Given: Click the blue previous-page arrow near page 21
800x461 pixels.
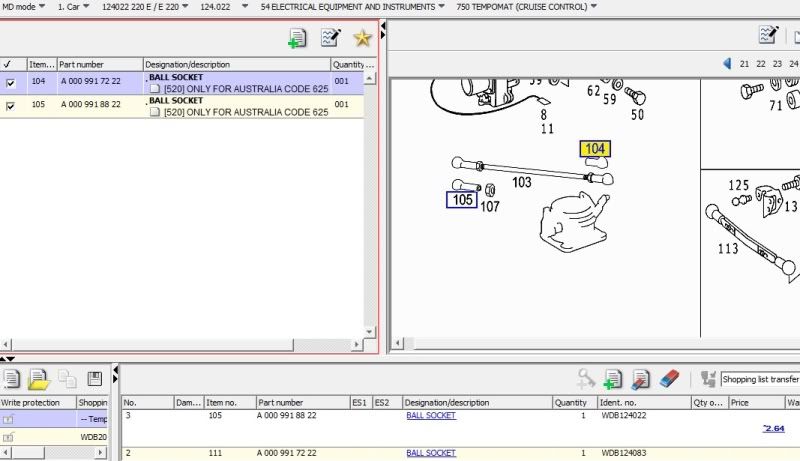Looking at the screenshot, I should [727, 64].
